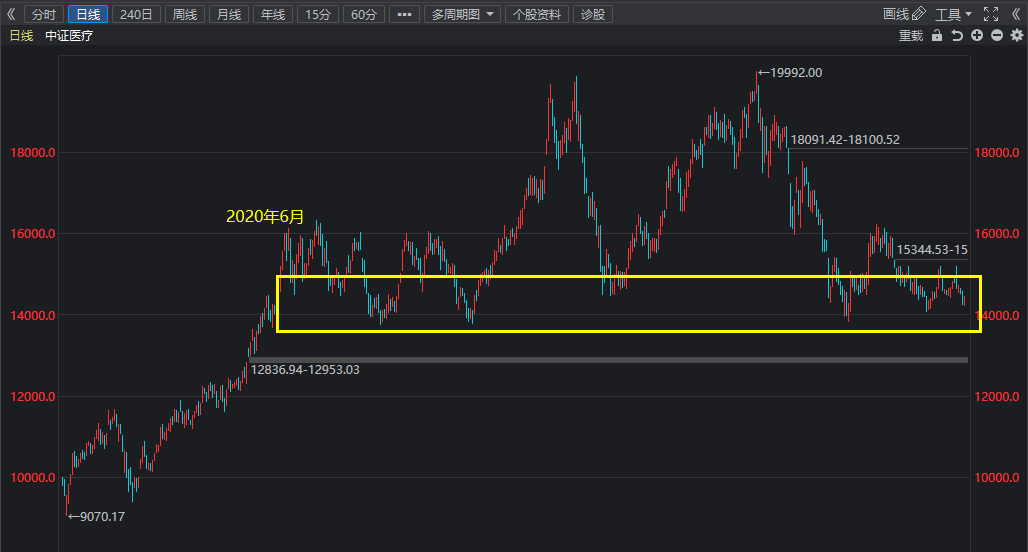The width and height of the screenshot is (1028, 552).
Task: Click the fullscreen expand arrows icon
Action: coord(991,14)
